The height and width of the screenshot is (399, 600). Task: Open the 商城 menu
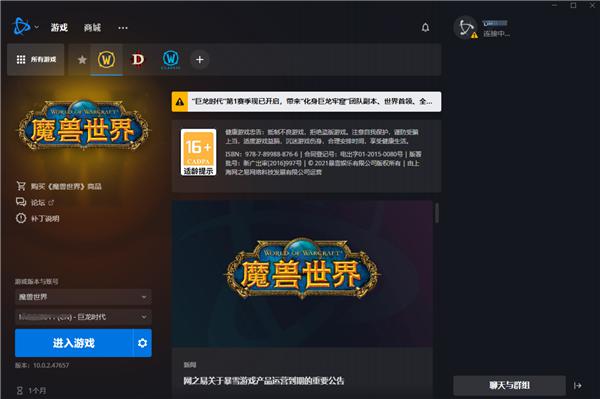[92, 28]
